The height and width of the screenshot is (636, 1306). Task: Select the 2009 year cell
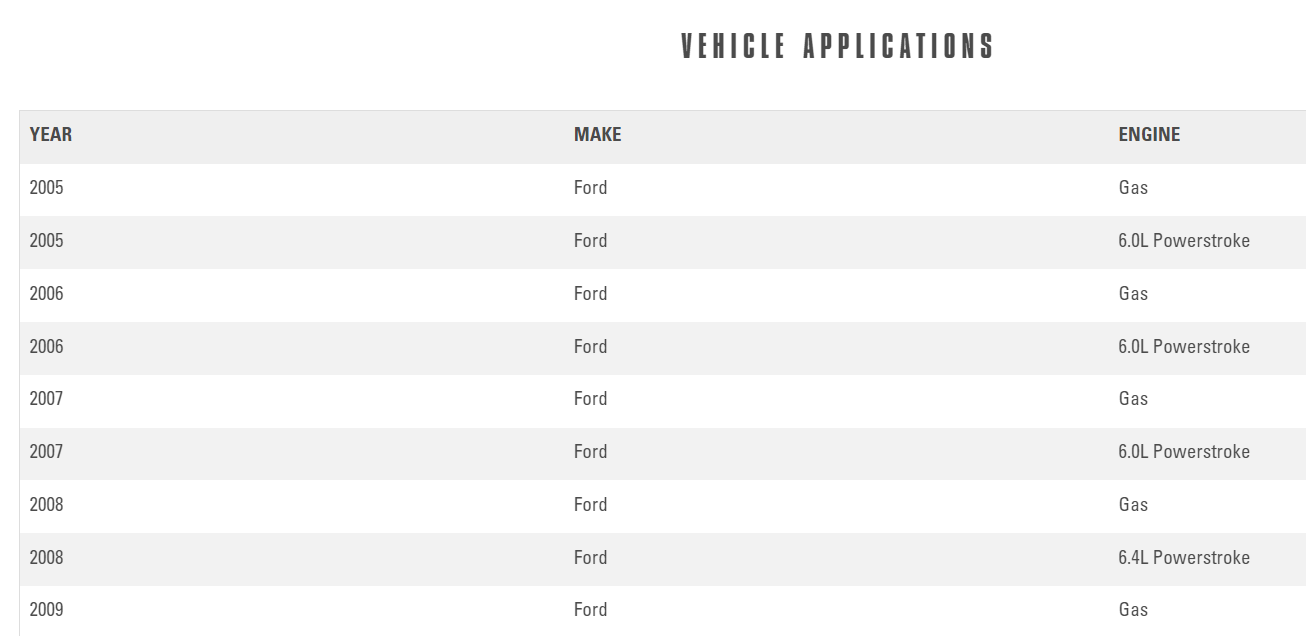[46, 610]
